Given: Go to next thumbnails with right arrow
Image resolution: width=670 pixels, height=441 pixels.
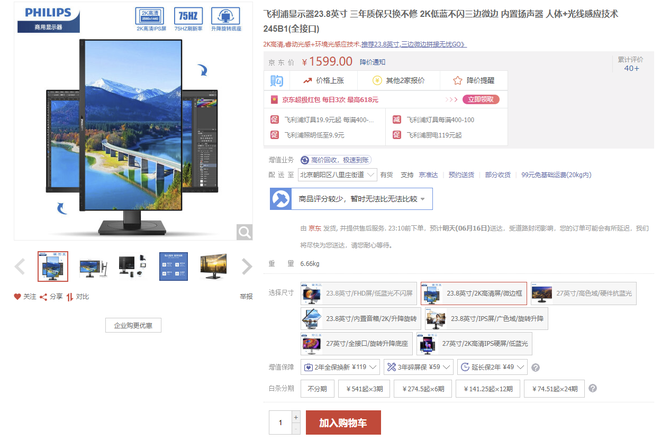Looking at the screenshot, I should point(246,266).
